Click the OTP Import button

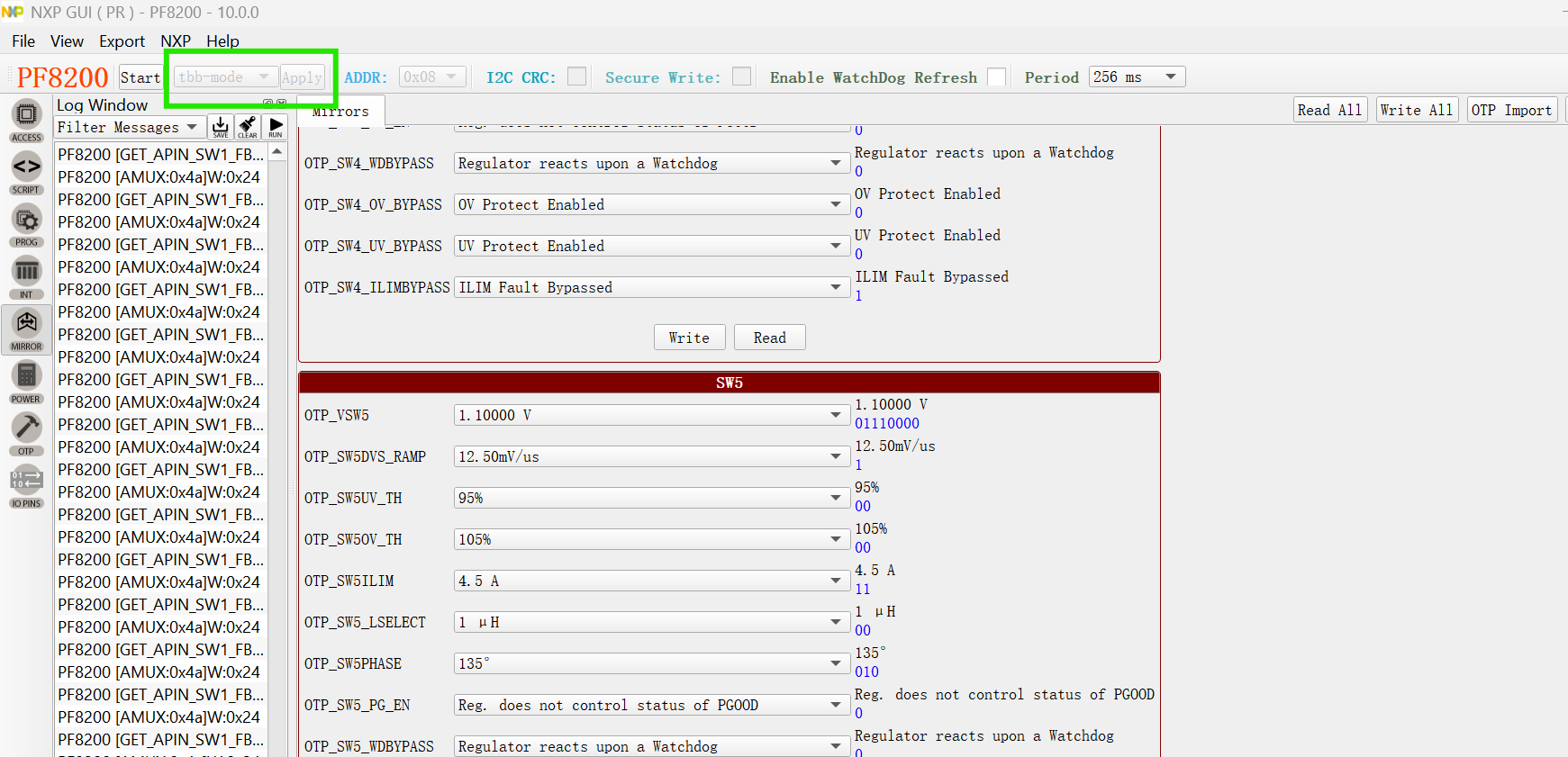(1512, 110)
